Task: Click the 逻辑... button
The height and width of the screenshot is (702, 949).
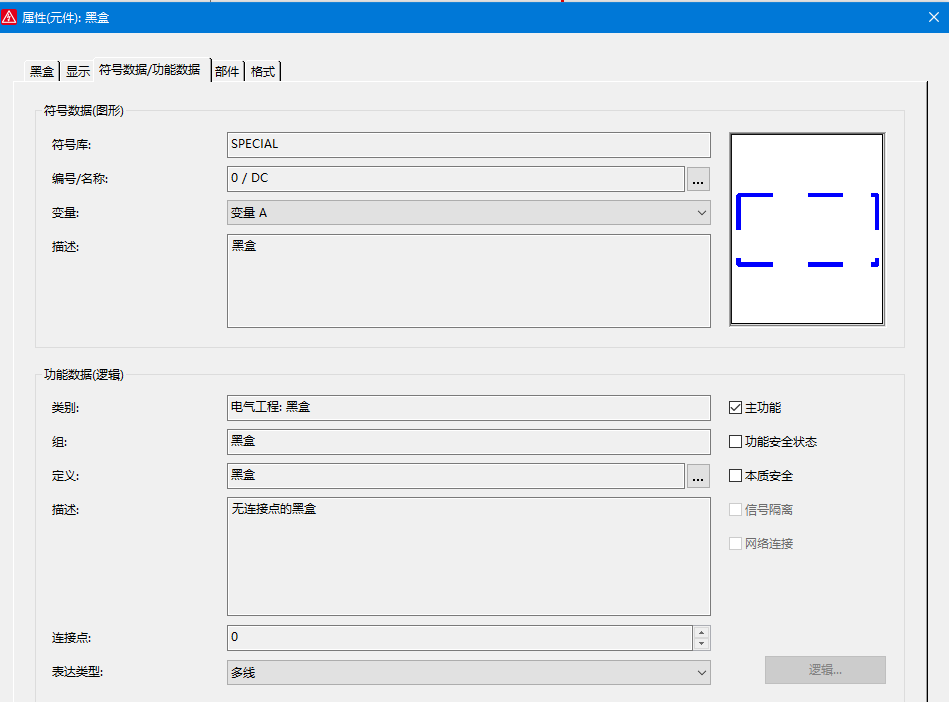Action: point(825,670)
